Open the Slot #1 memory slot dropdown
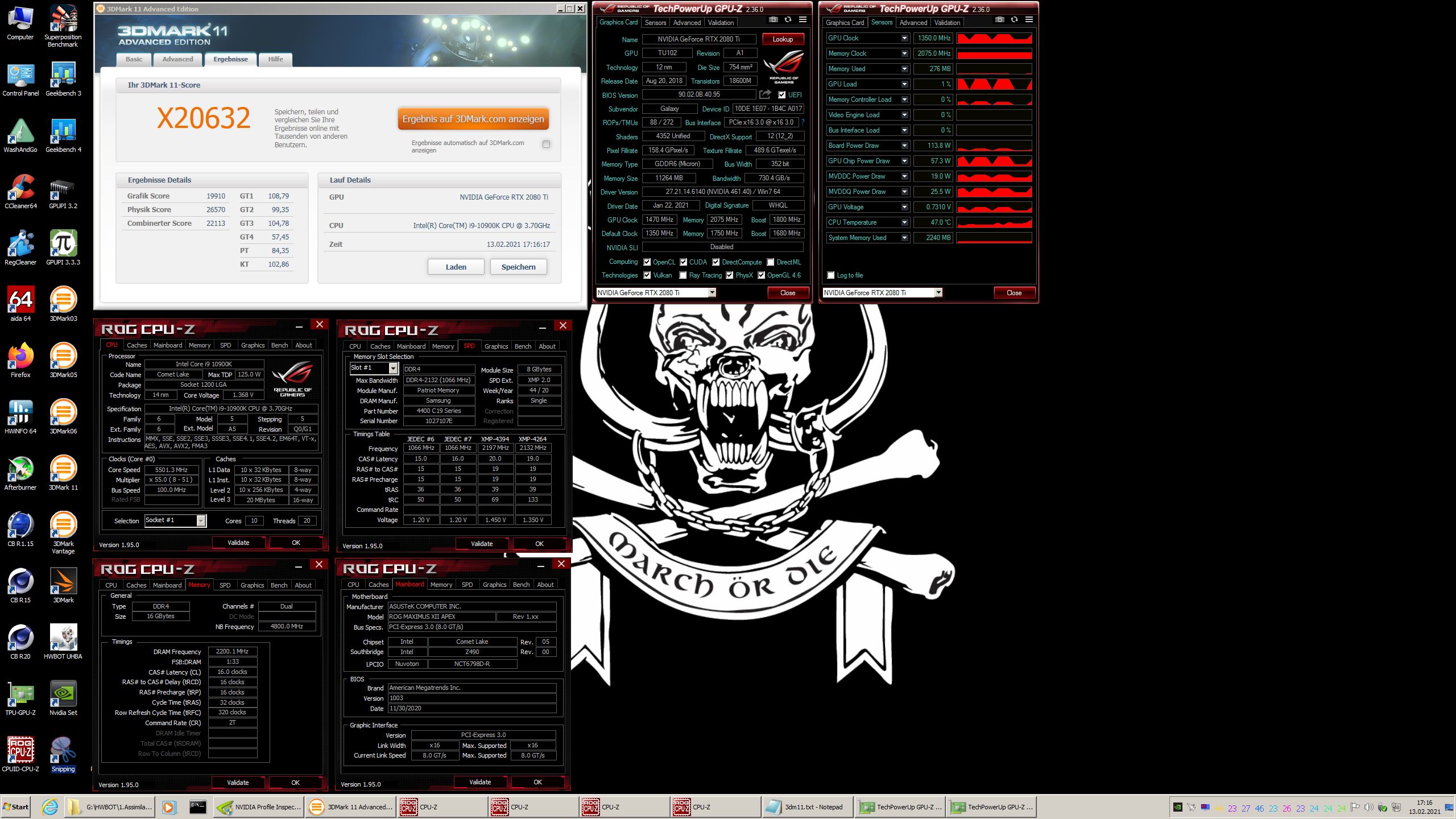This screenshot has height=819, width=1456. 393,368
